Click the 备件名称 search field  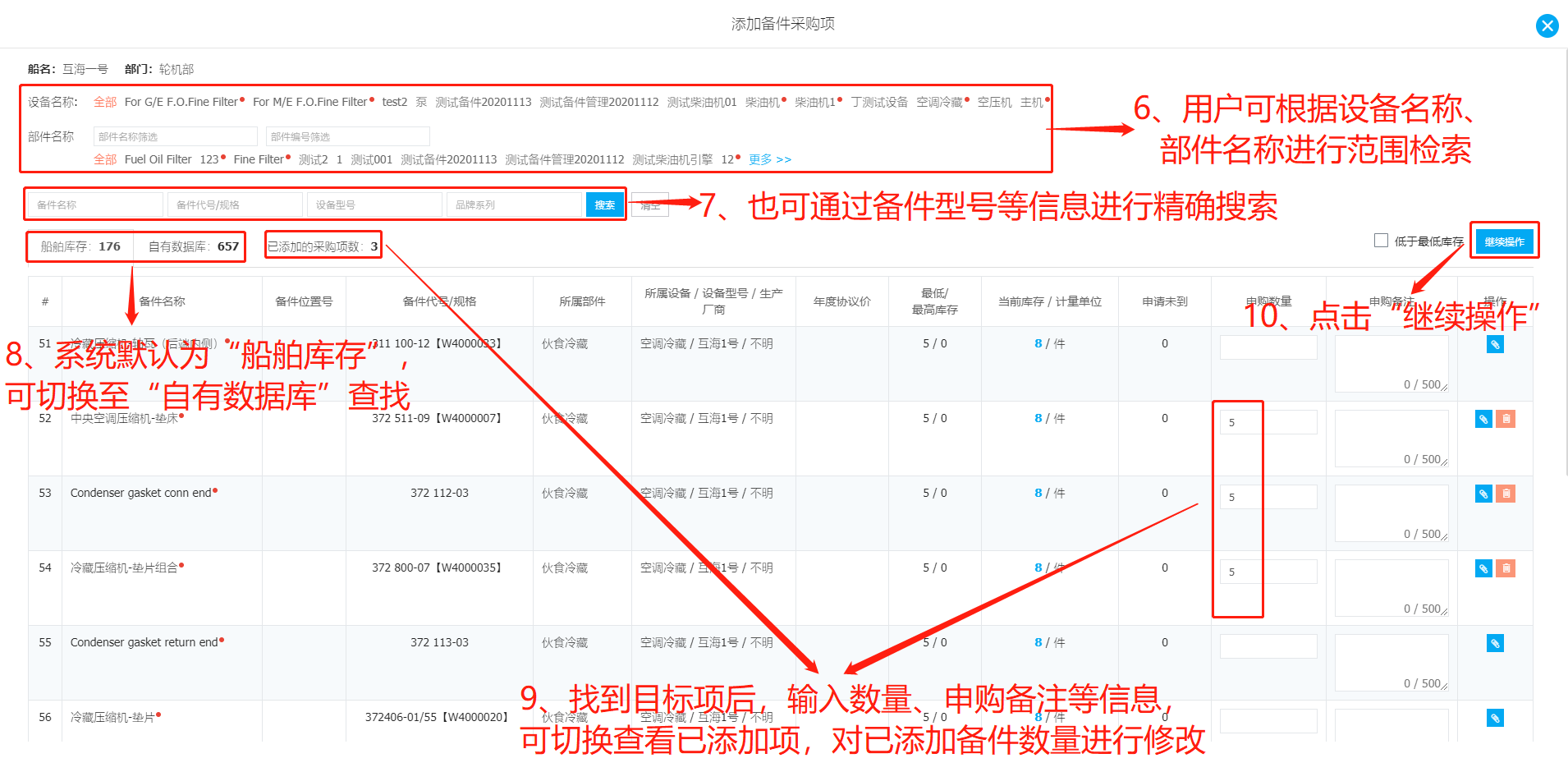pos(95,205)
